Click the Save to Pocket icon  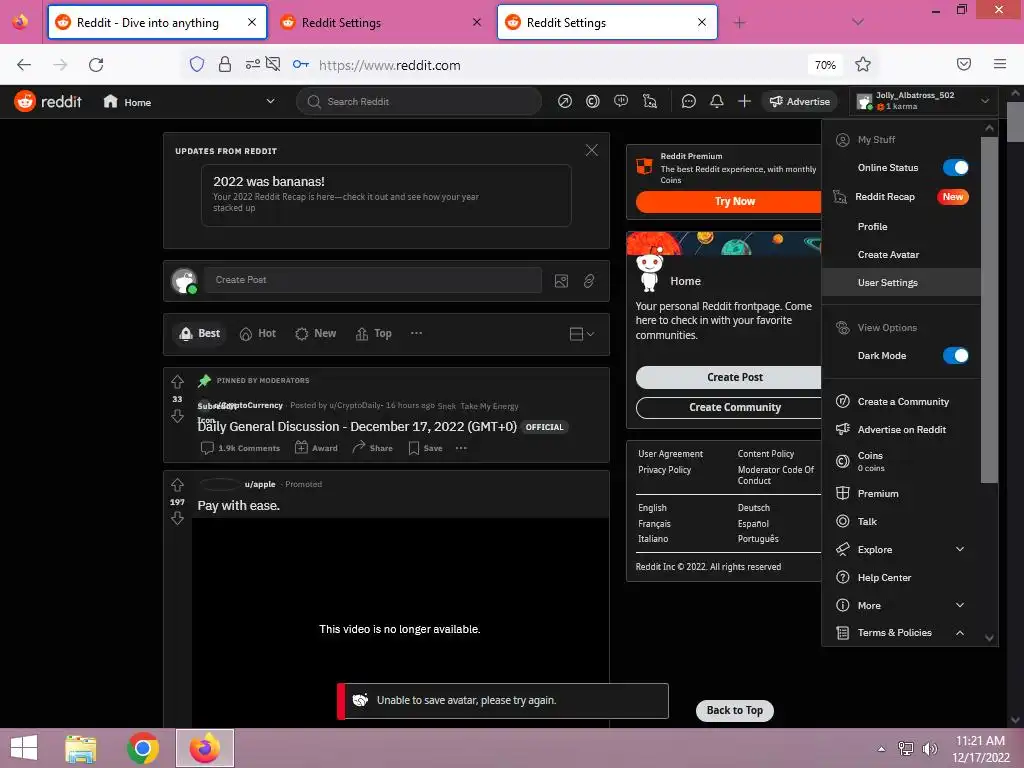[964, 64]
